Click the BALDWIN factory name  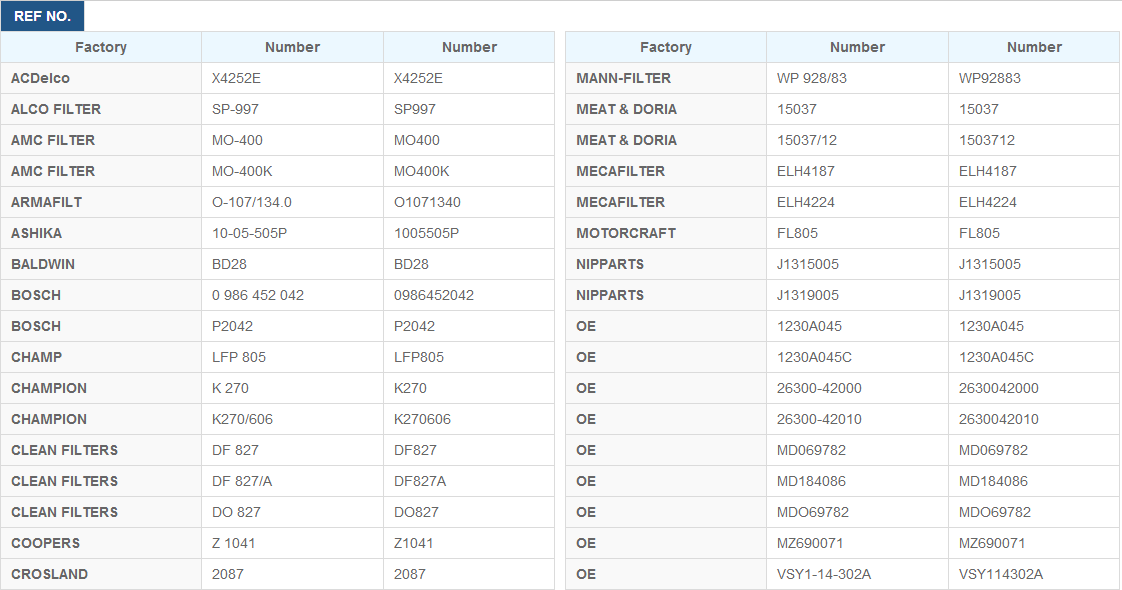coord(43,264)
